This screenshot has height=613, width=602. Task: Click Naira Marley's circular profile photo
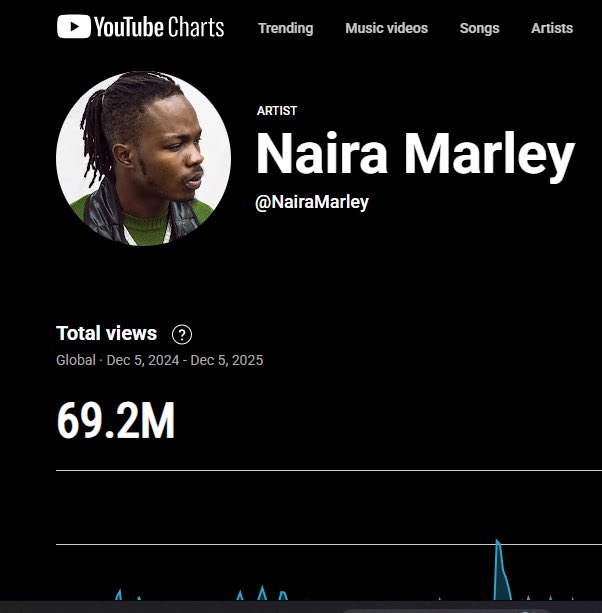pyautogui.click(x=143, y=158)
